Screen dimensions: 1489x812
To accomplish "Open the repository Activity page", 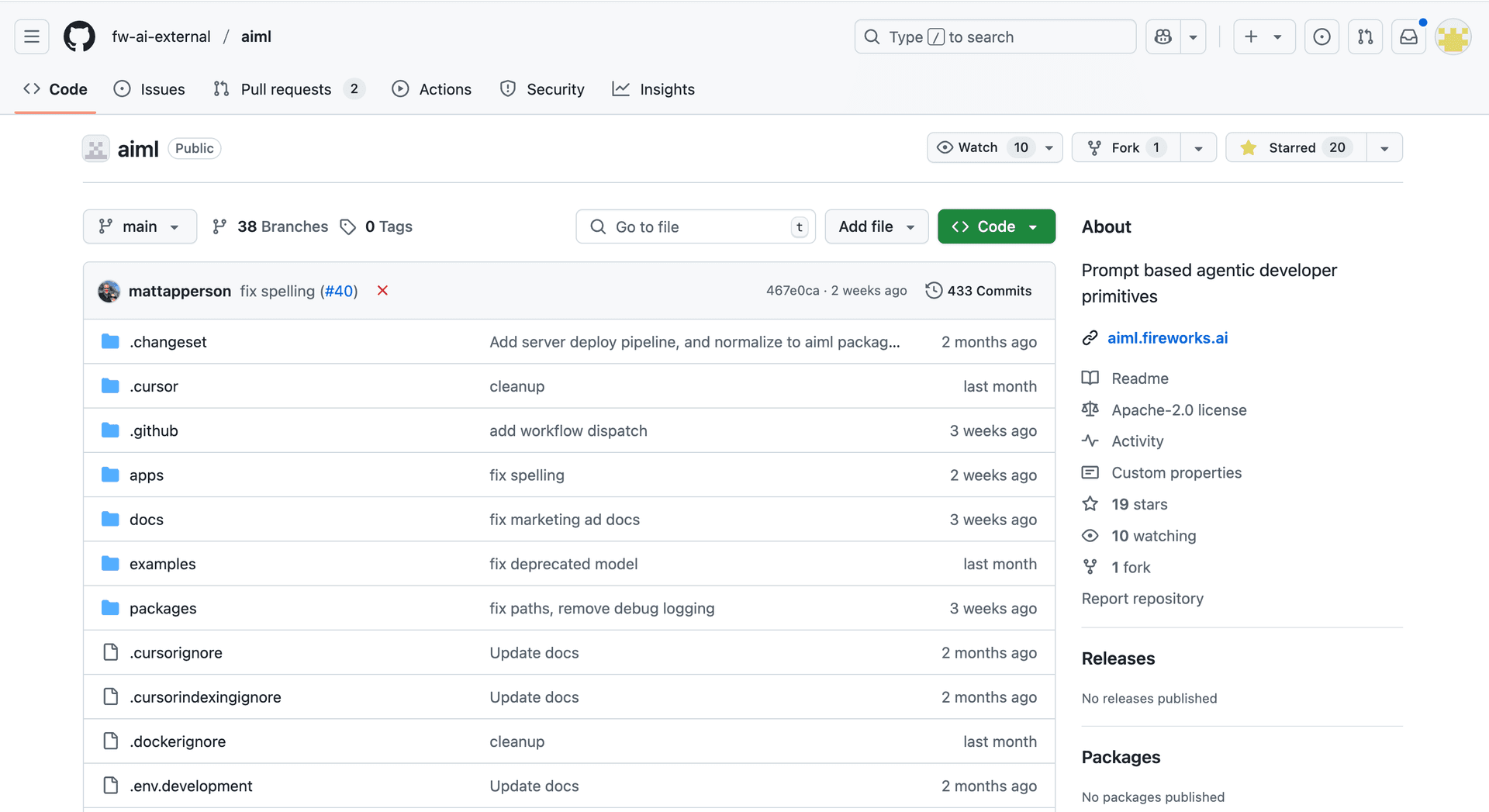I will pos(1138,441).
